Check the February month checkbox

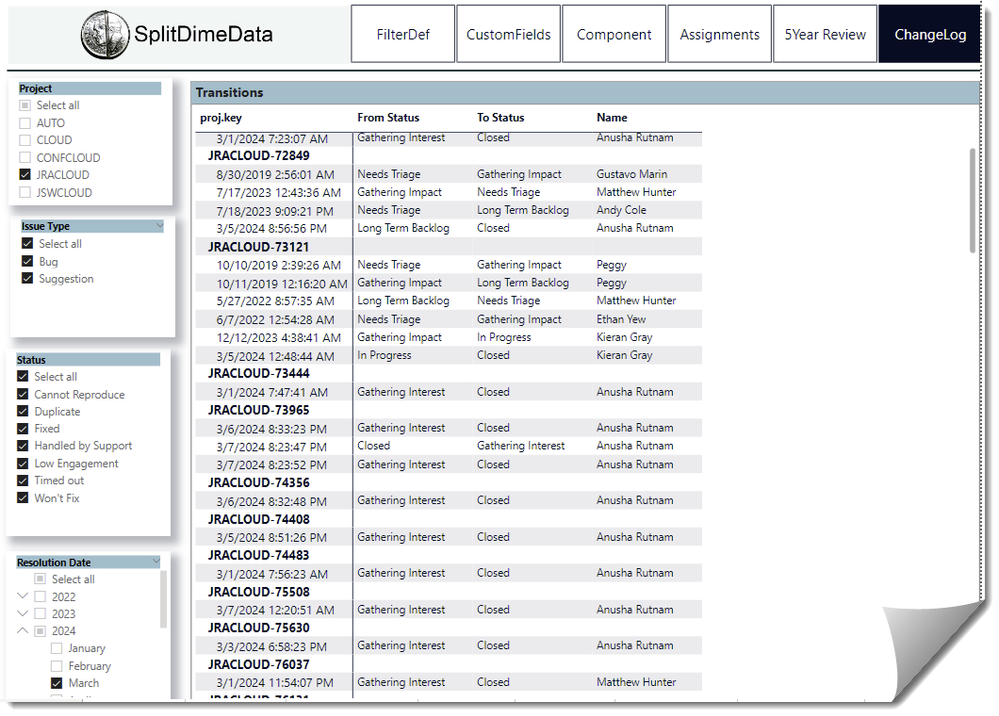pos(57,666)
